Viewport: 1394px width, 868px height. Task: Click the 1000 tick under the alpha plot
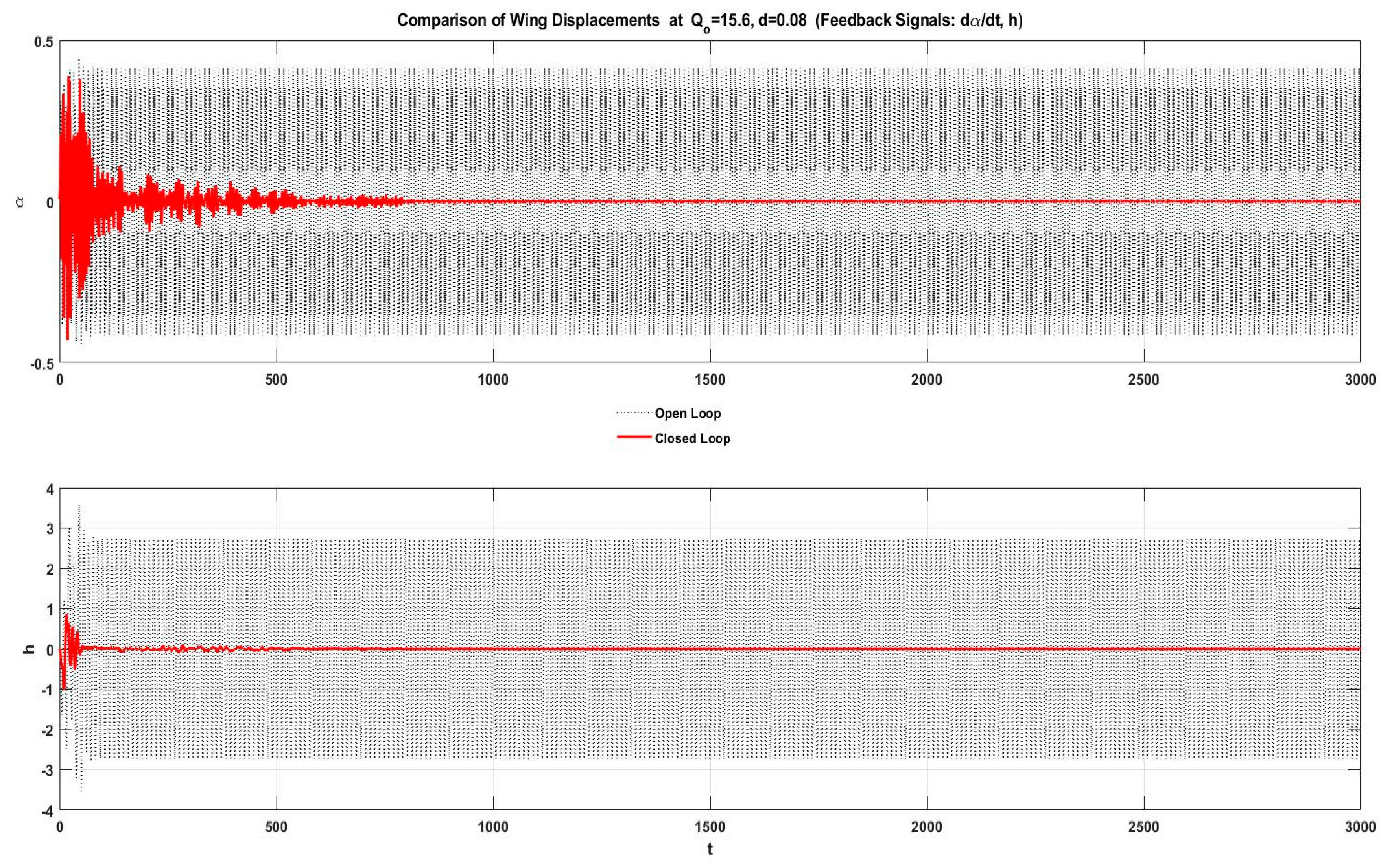493,380
